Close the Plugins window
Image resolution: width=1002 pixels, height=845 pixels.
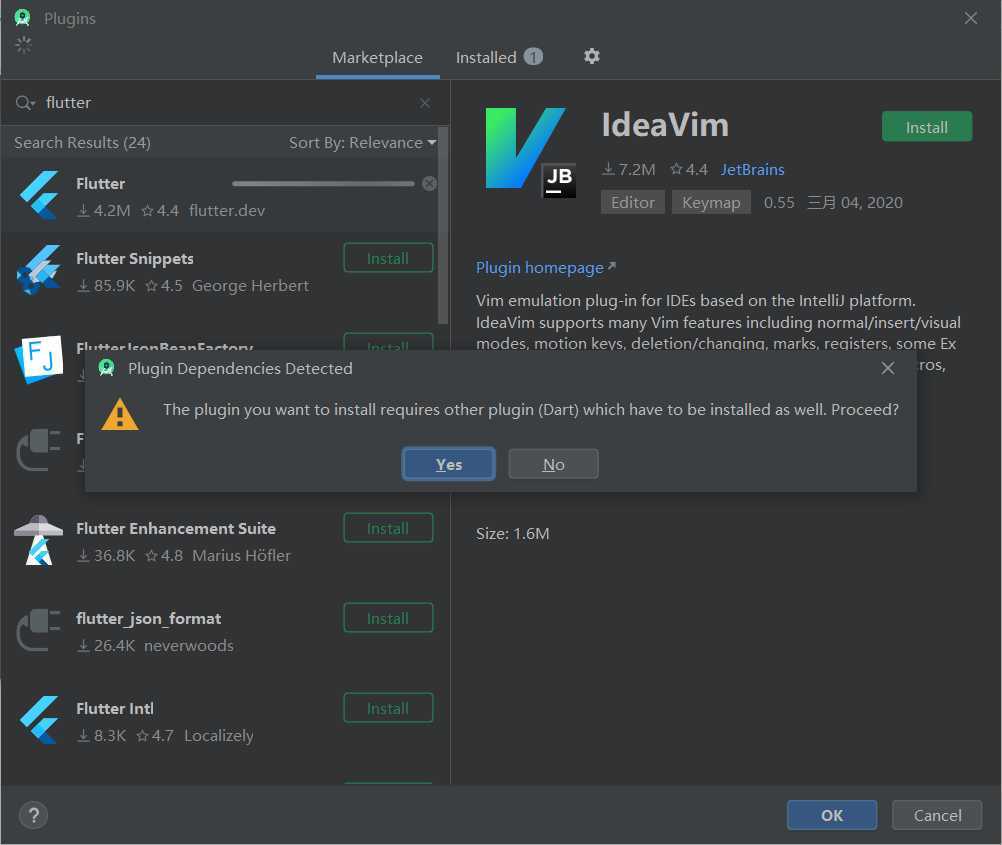tap(971, 18)
